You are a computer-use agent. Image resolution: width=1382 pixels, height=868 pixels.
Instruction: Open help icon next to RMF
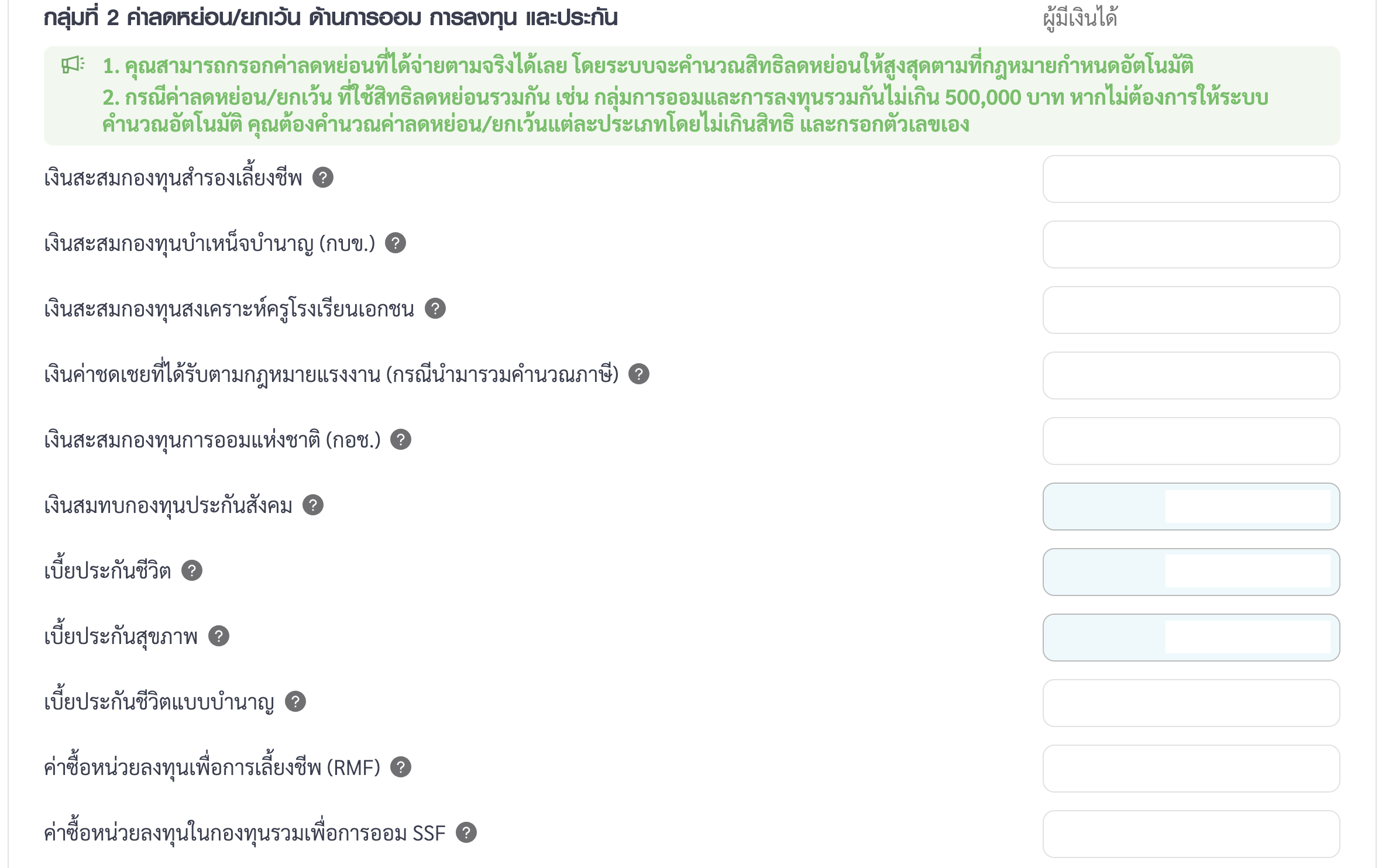pos(401,767)
